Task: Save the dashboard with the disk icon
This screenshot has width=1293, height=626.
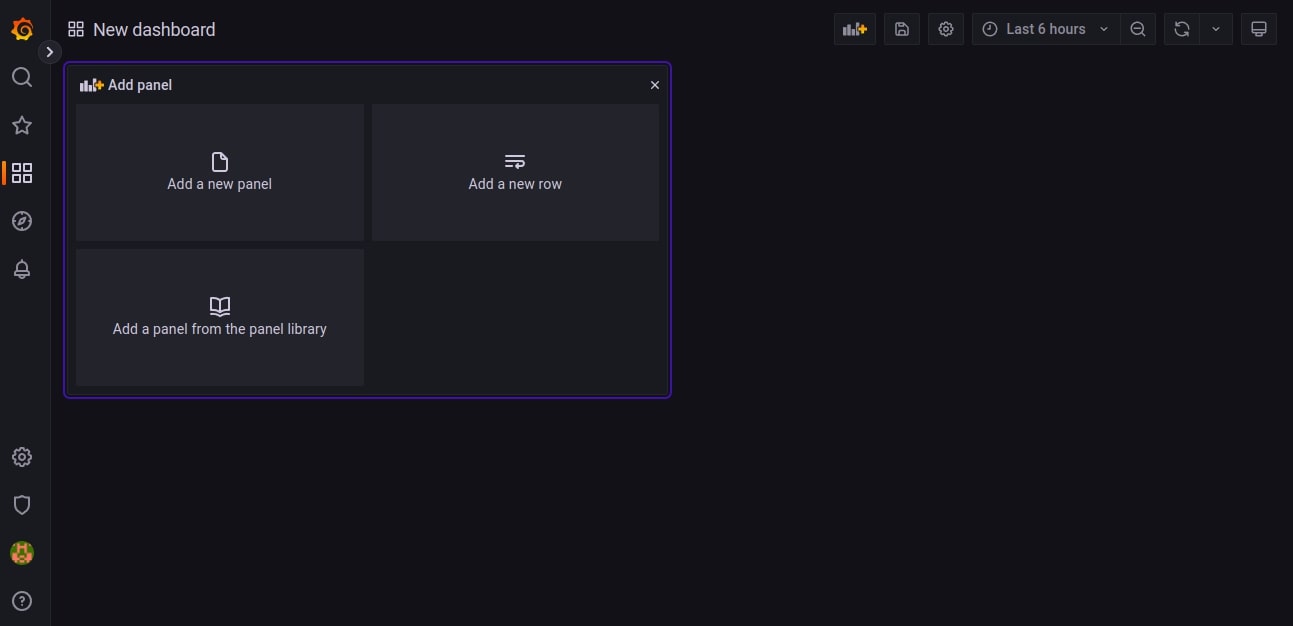Action: [x=902, y=29]
